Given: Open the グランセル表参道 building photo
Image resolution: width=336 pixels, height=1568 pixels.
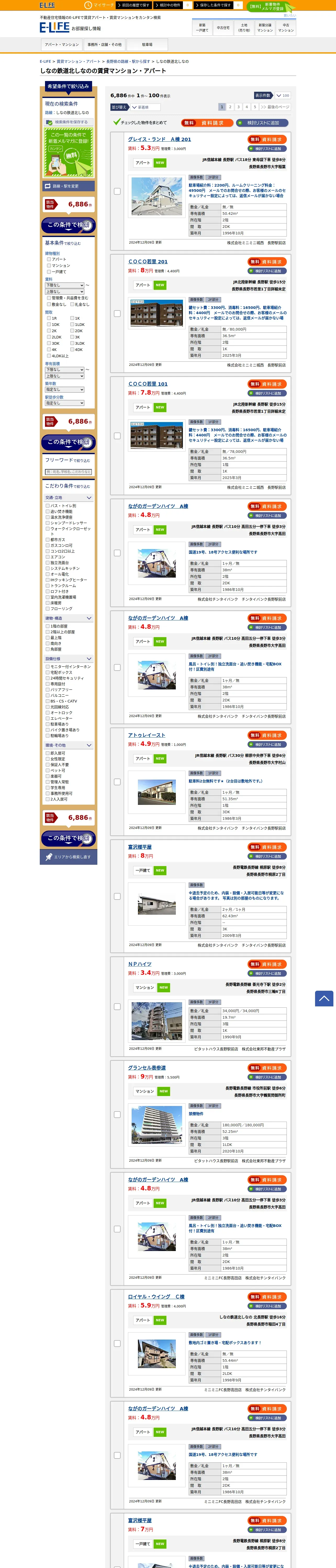Looking at the screenshot, I should (157, 1125).
